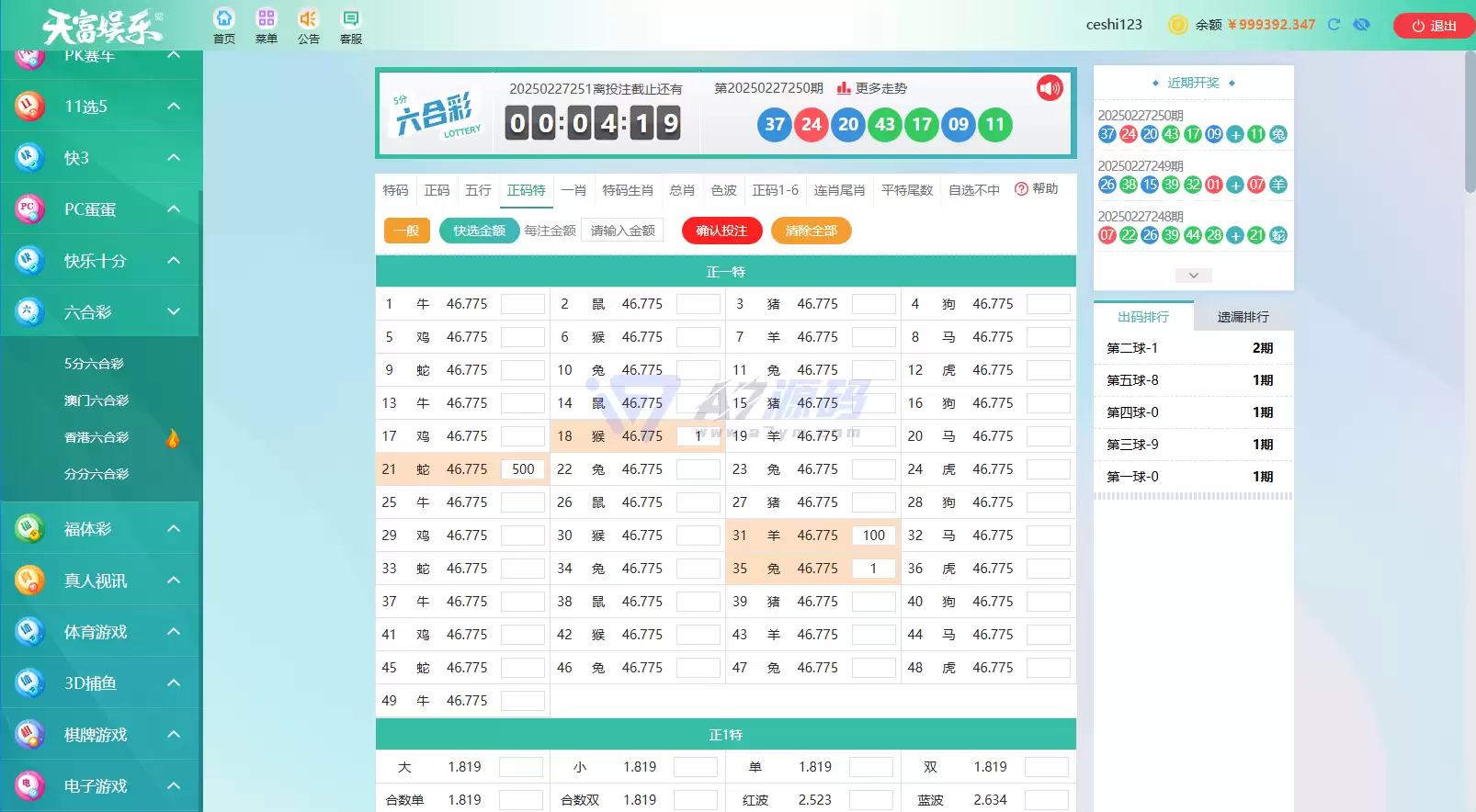The width and height of the screenshot is (1476, 812).
Task: Click the 确认投注 confirm bet button
Action: pos(722,231)
